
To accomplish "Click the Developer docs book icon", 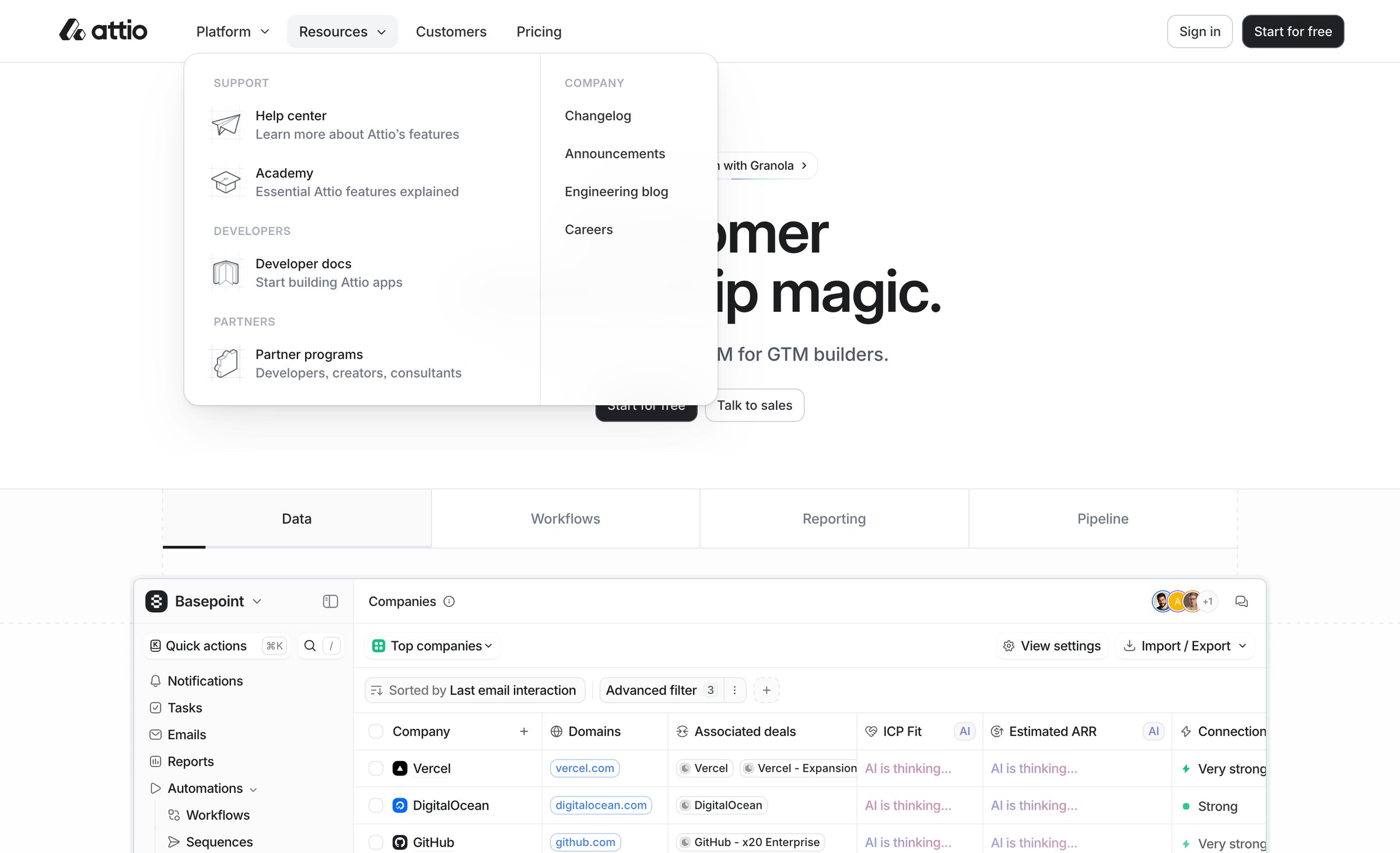I will (226, 273).
